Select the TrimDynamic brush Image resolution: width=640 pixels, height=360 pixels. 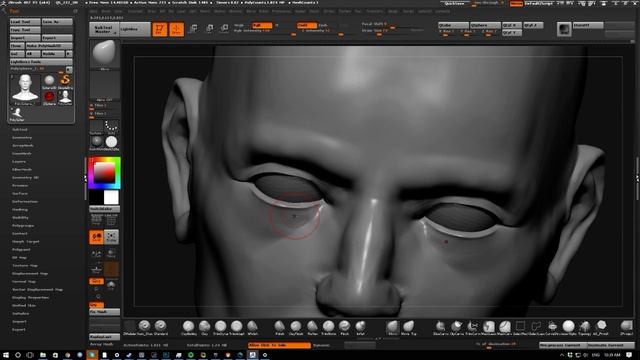pyautogui.click(x=220, y=327)
